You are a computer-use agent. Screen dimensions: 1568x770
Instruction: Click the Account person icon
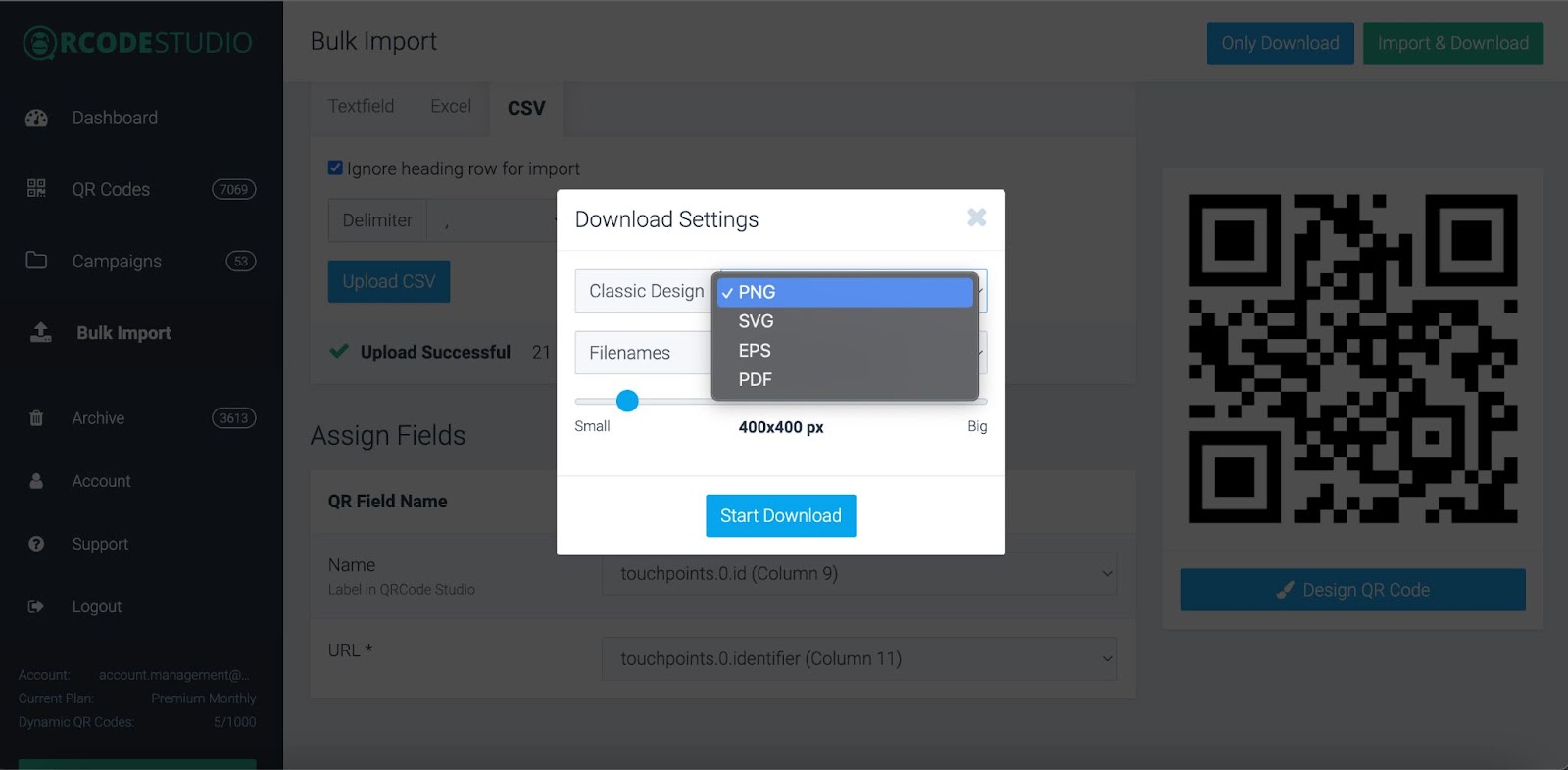[x=36, y=481]
